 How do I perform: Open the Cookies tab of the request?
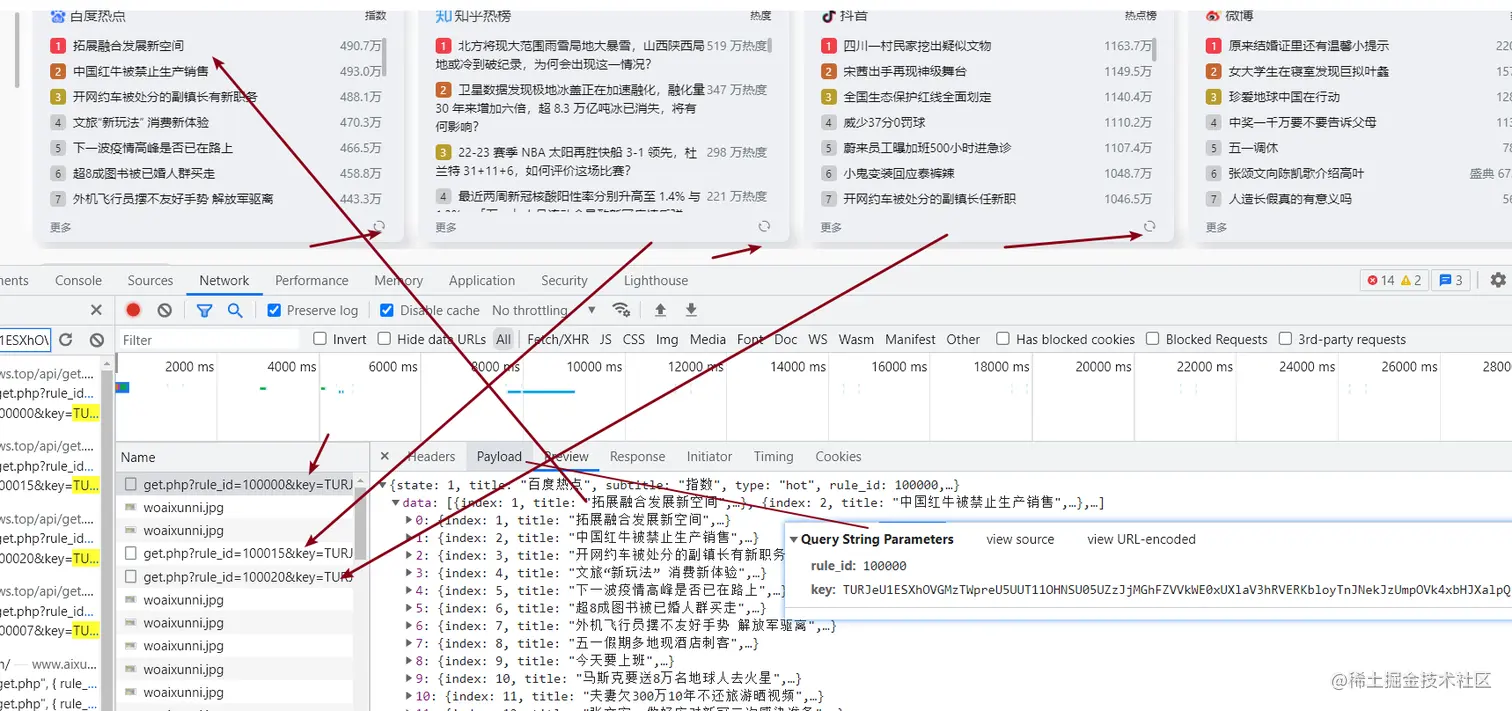point(838,457)
